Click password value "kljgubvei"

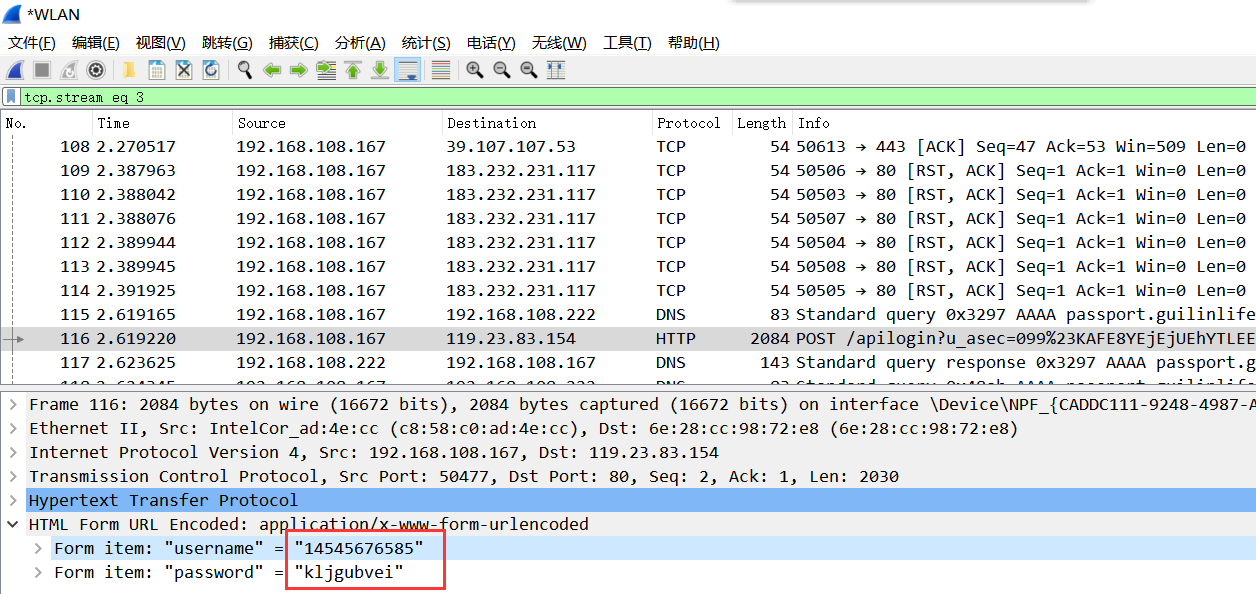349,573
